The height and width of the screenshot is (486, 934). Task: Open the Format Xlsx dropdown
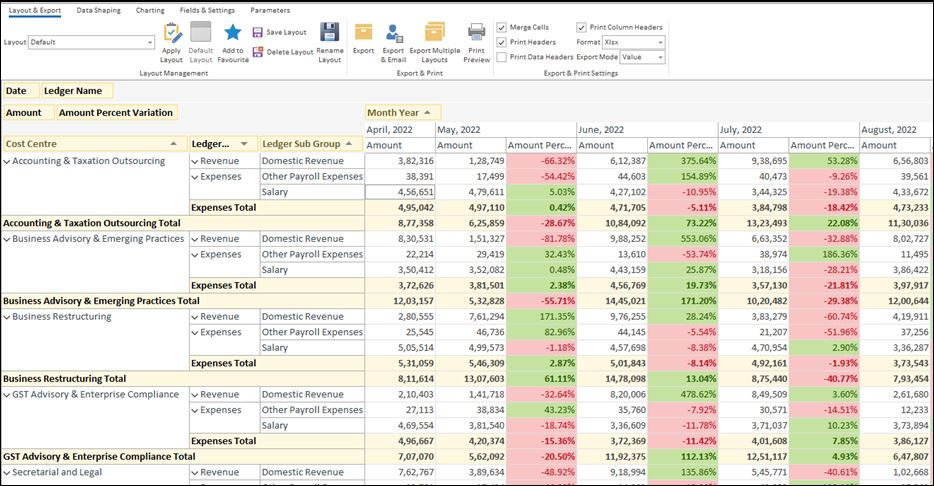click(660, 43)
